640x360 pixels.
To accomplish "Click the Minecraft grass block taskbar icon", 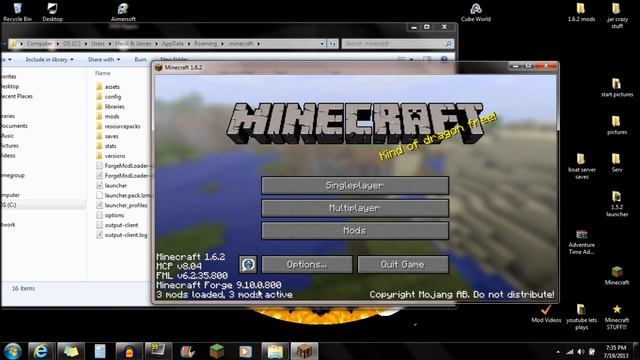I will [x=217, y=351].
